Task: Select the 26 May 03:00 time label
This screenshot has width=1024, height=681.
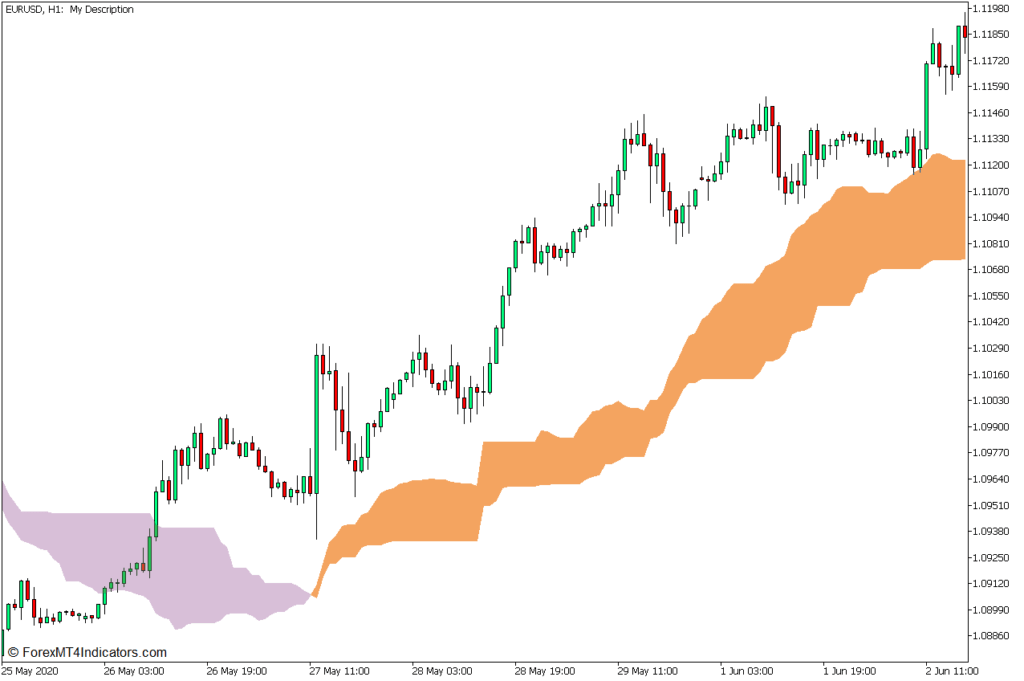Action: tap(136, 671)
